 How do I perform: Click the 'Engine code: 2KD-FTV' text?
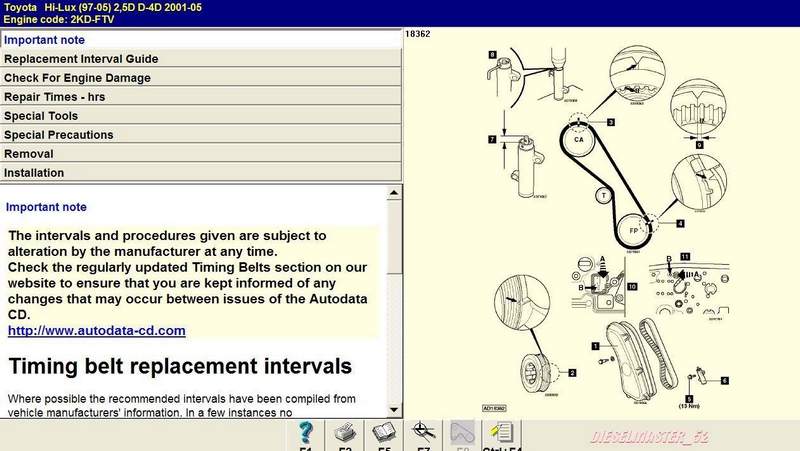(59, 19)
